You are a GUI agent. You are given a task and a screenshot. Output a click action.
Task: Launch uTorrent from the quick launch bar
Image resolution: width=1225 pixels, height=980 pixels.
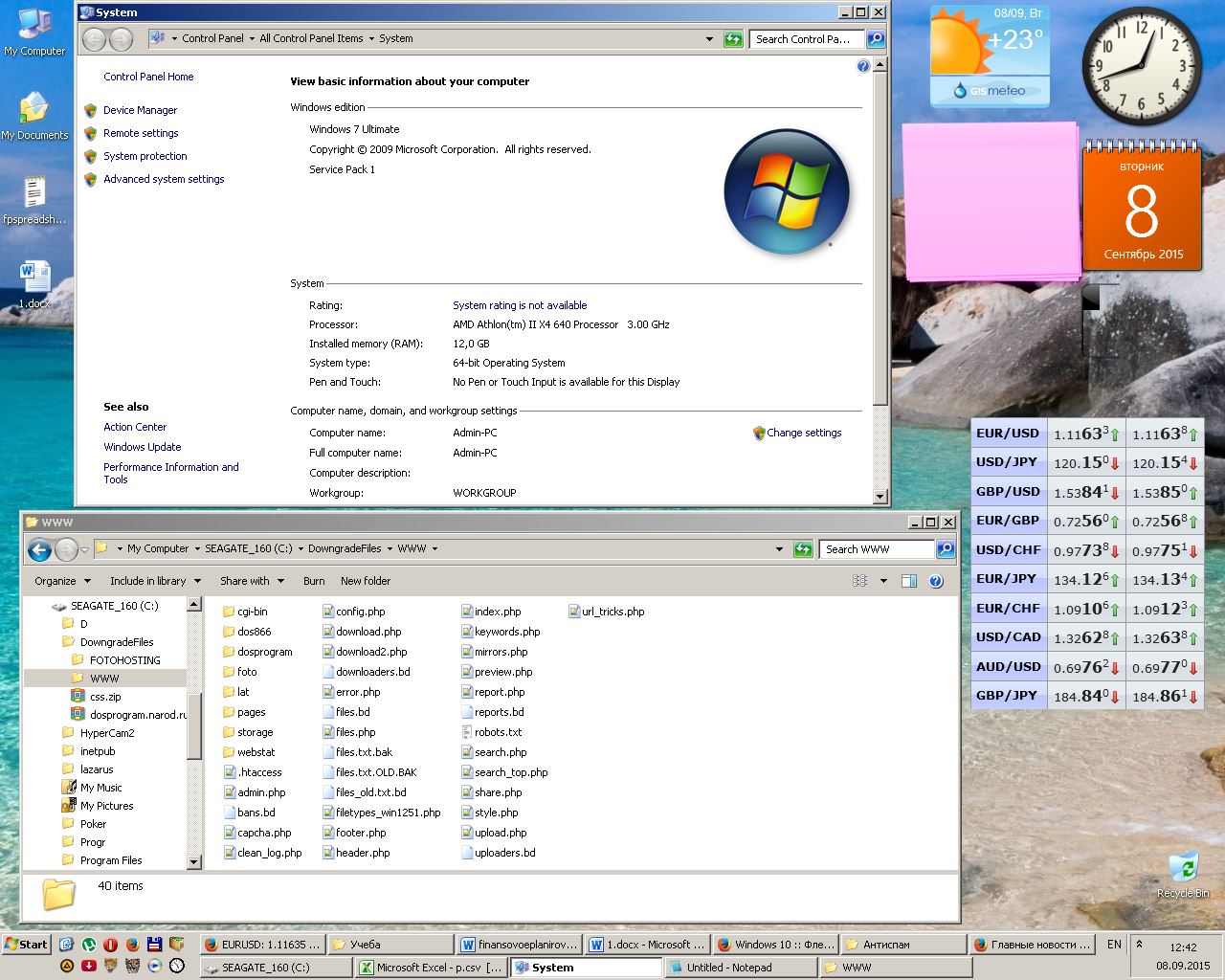pyautogui.click(x=89, y=945)
